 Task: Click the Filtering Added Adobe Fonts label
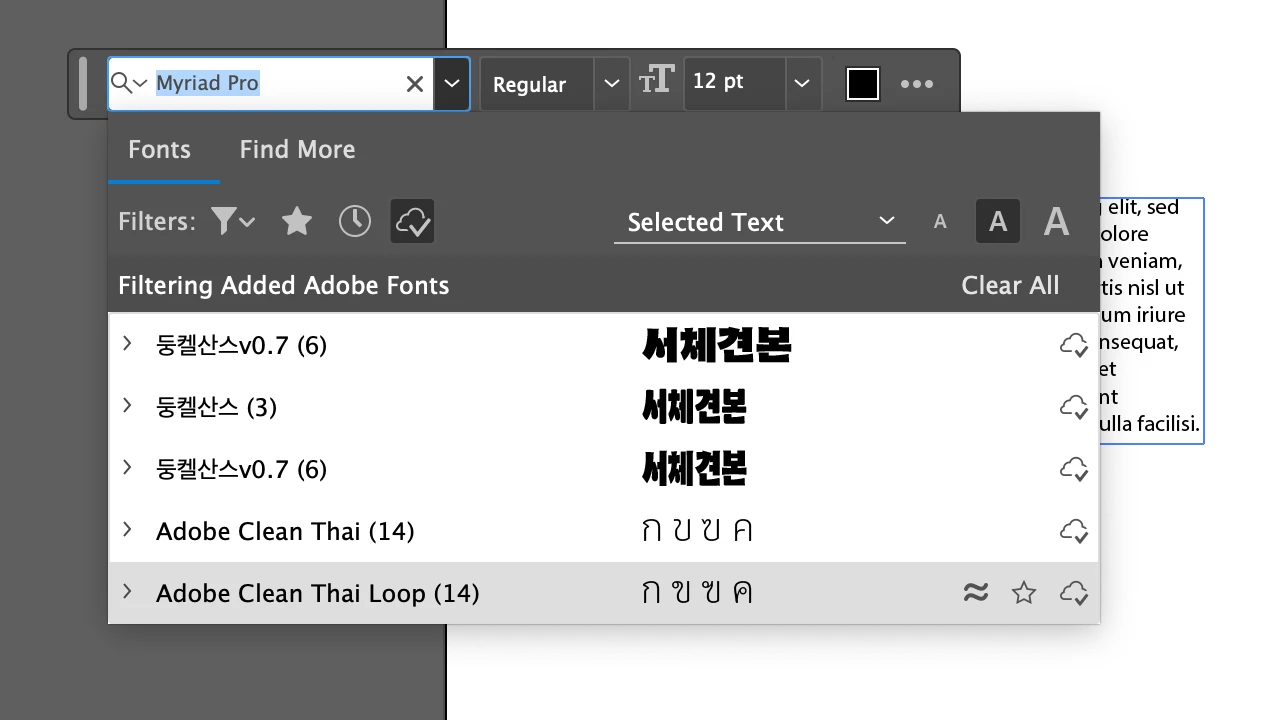coord(284,286)
